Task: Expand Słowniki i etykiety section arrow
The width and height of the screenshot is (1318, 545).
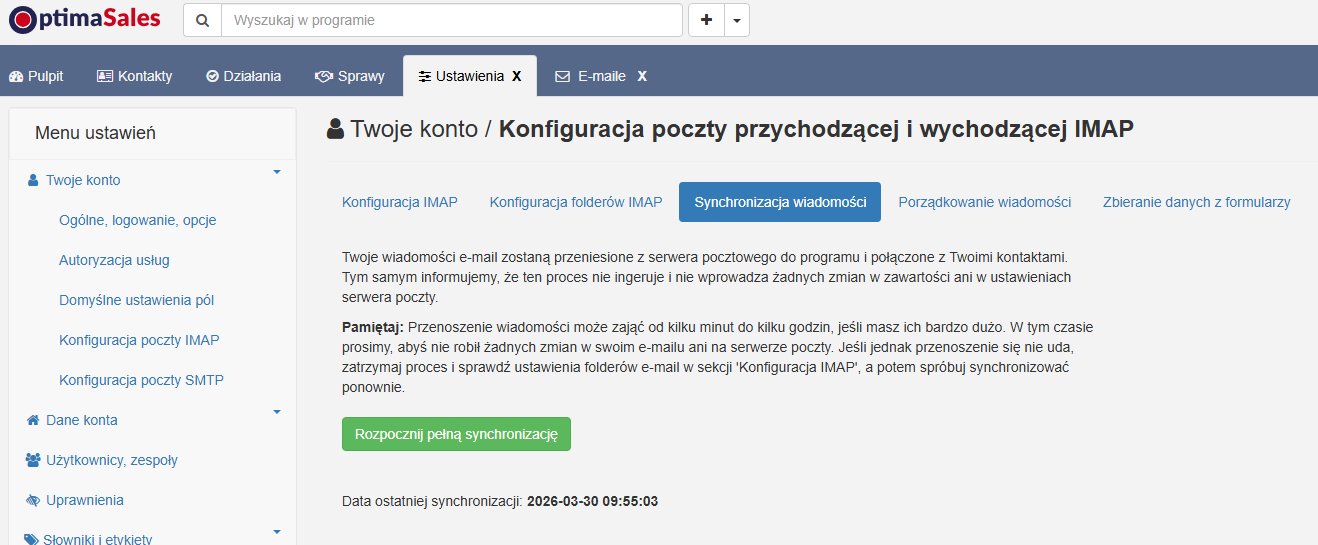Action: [x=277, y=532]
